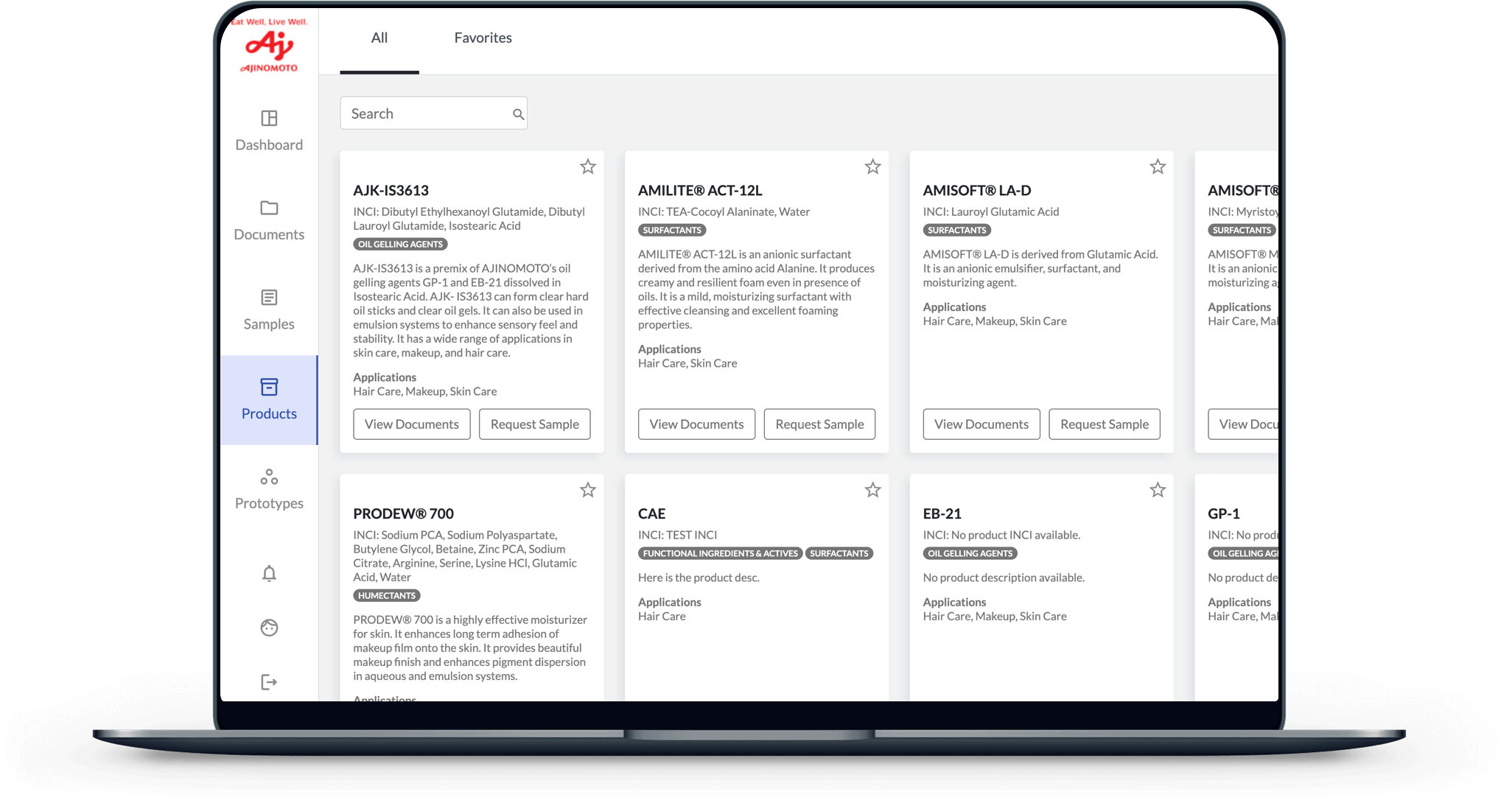Click the AMISOFT® LA-D product title
This screenshot has width=1512, height=803.
977,191
